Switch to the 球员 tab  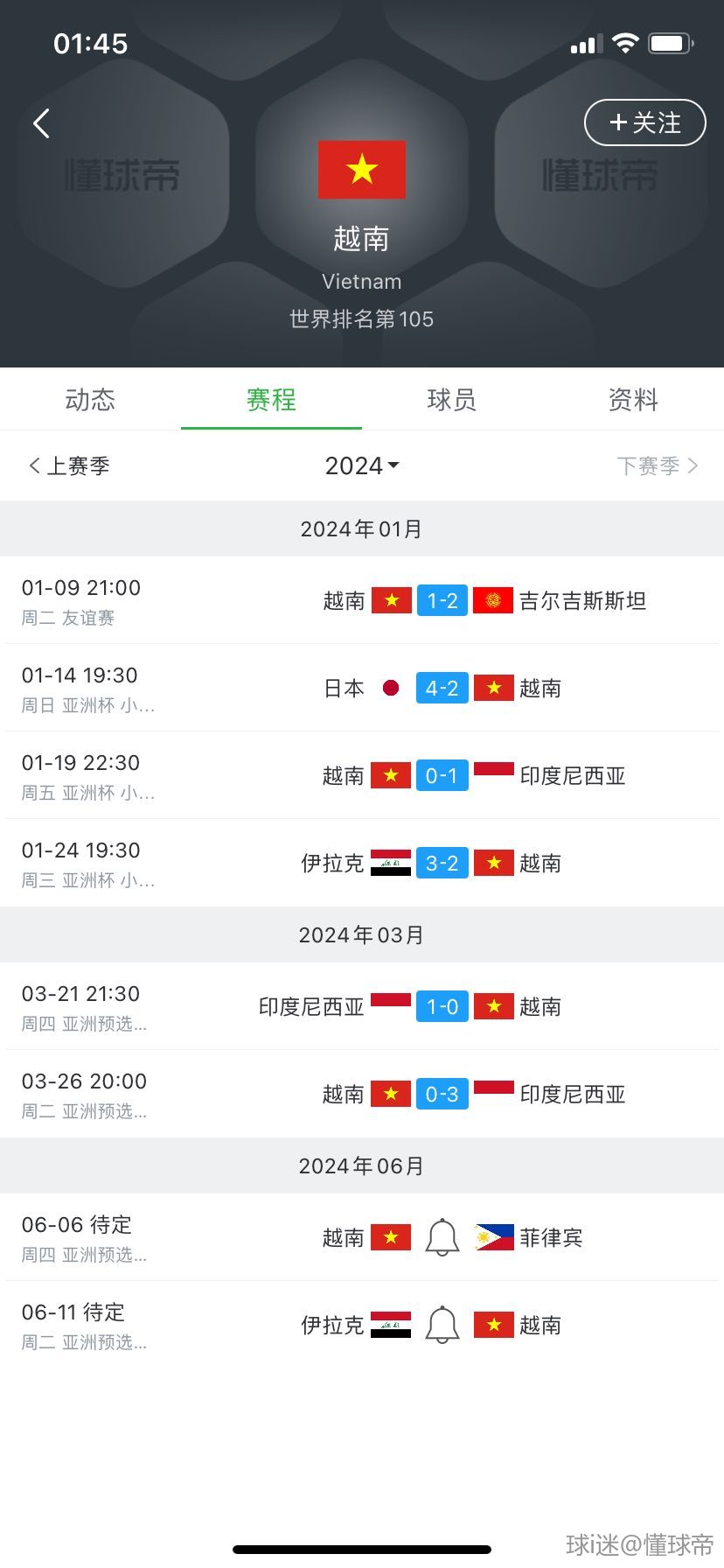pyautogui.click(x=452, y=400)
